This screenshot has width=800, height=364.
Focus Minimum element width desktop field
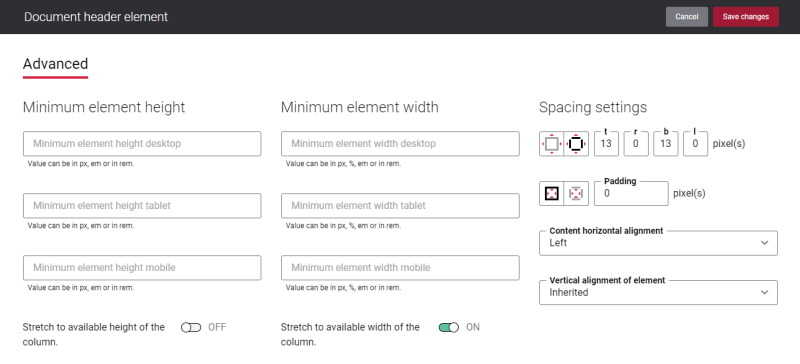(400, 144)
